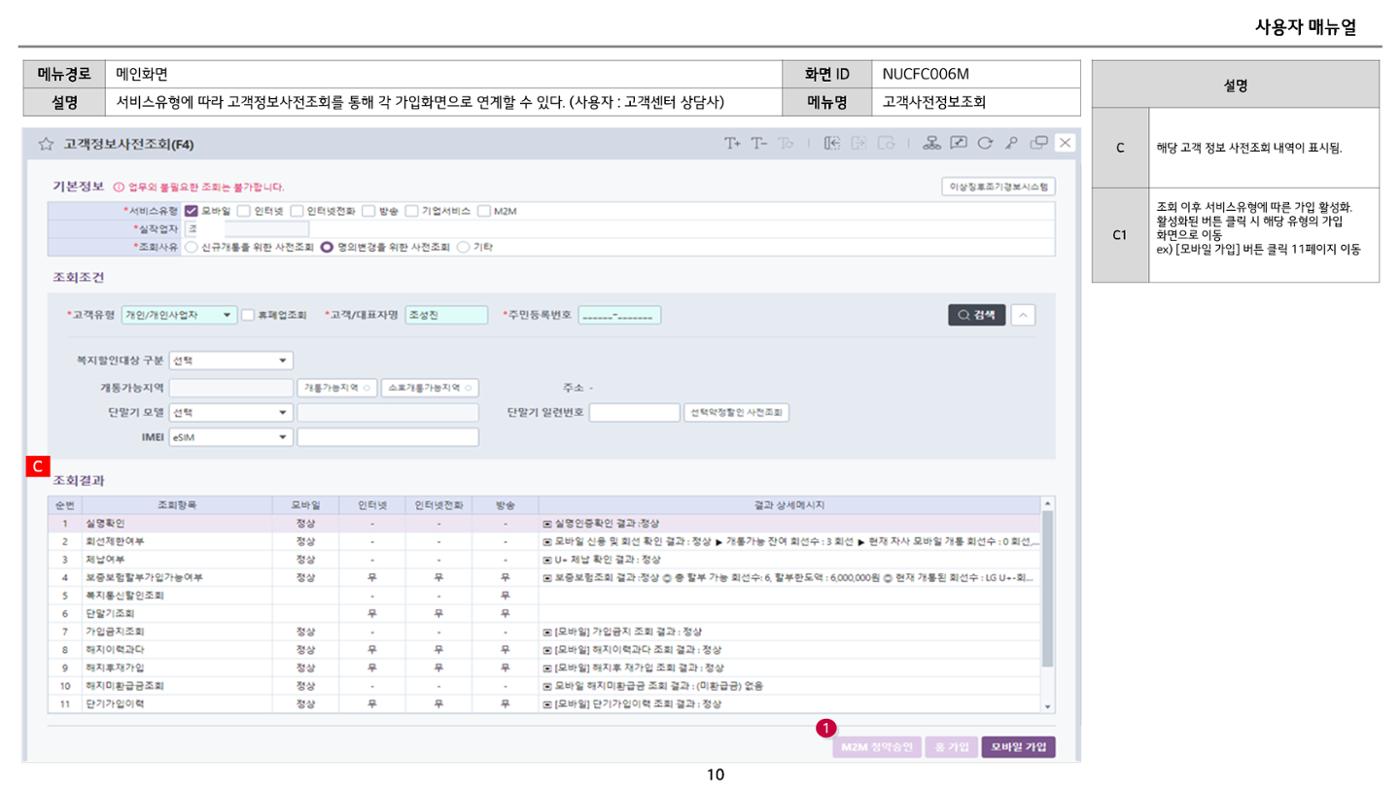The height and width of the screenshot is (788, 1400).
Task: Check the 방송 service type checkbox
Action: pyautogui.click(x=369, y=211)
